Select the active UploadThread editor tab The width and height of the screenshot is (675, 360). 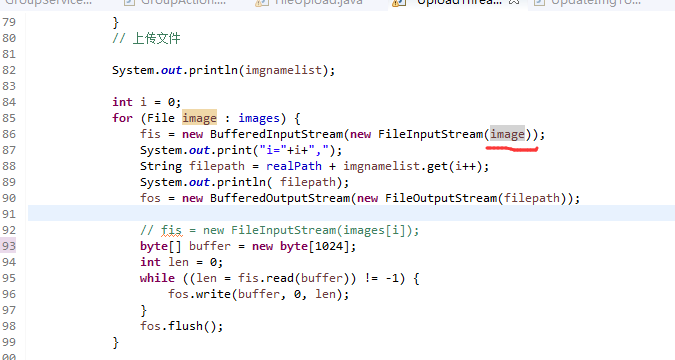click(459, 2)
